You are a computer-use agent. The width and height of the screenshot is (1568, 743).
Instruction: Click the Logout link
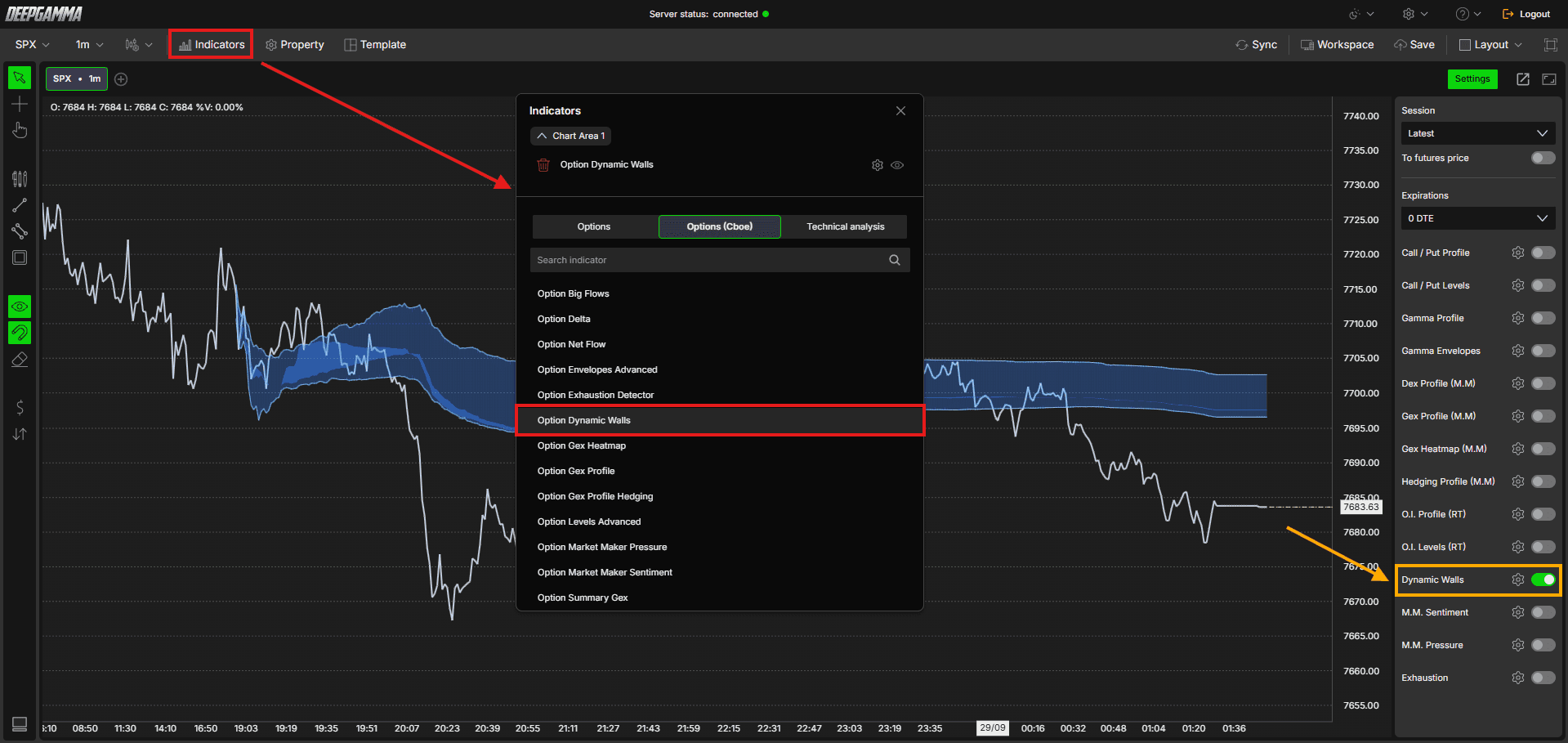(1526, 14)
